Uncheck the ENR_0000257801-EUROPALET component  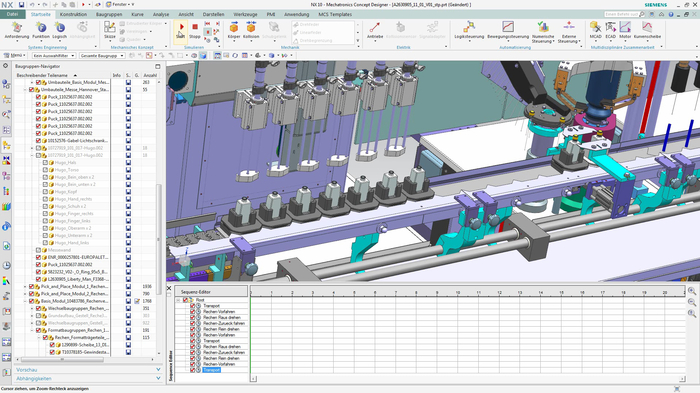coord(38,257)
